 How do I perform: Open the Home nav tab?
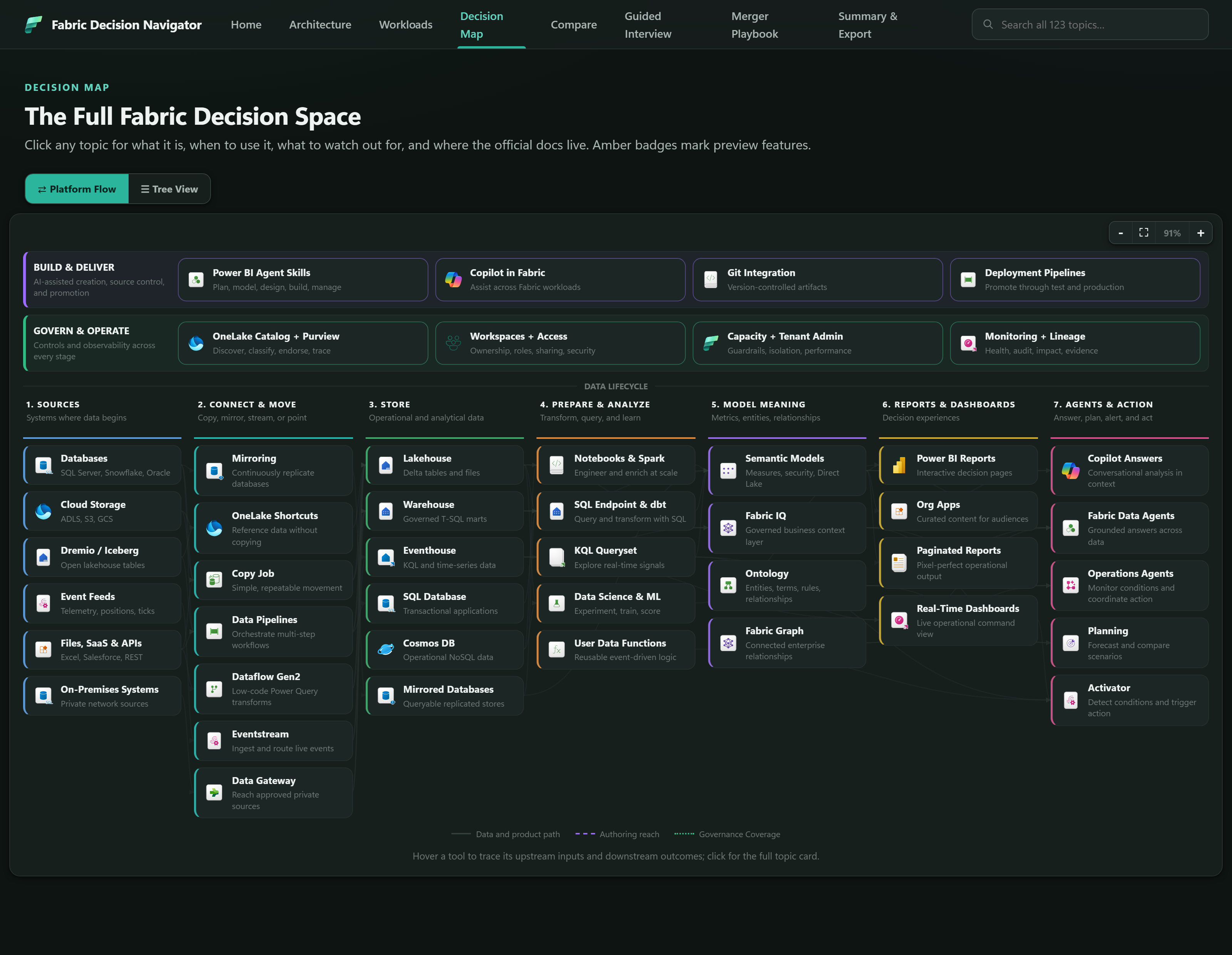tap(246, 24)
